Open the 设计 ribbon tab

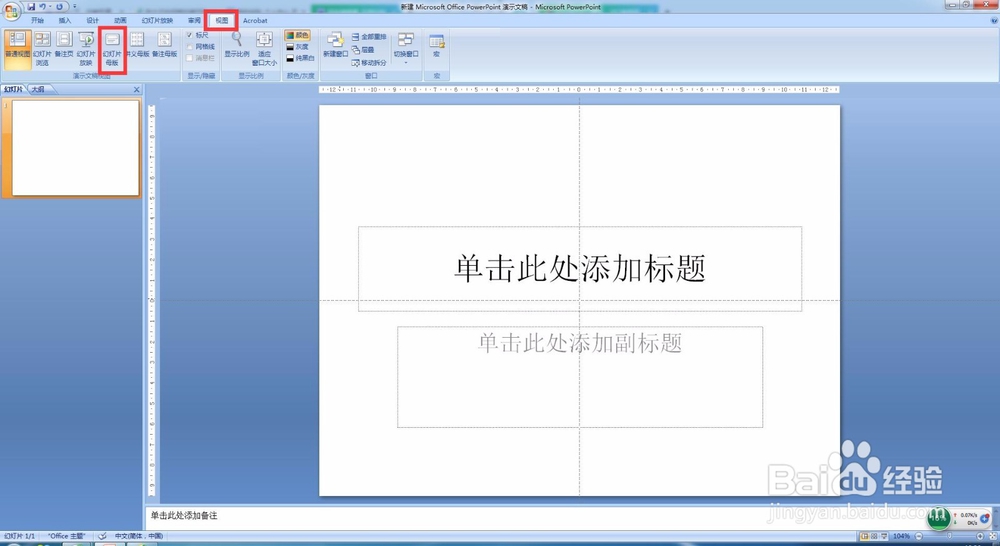(x=92, y=20)
